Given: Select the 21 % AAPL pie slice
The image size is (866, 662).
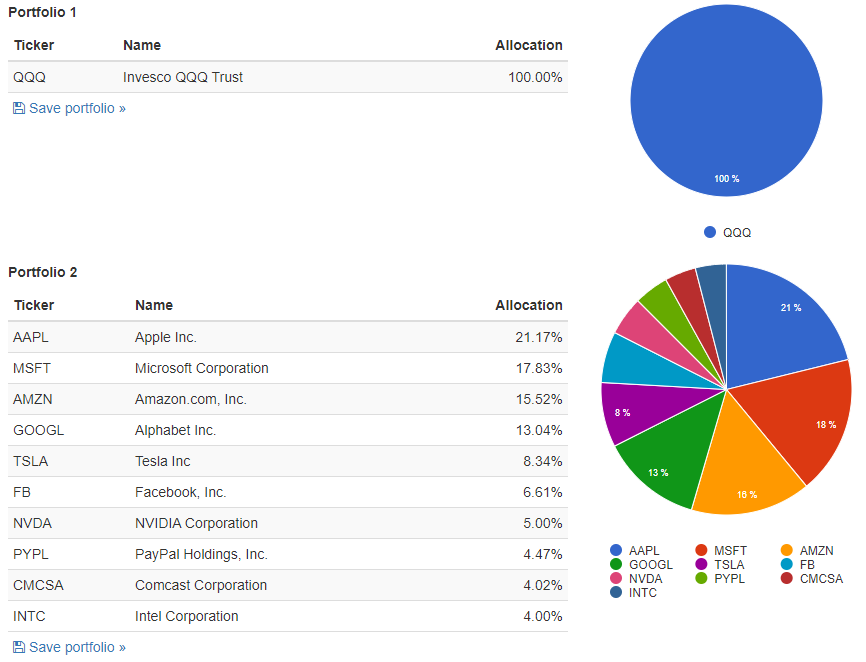Looking at the screenshot, I should click(x=783, y=321).
